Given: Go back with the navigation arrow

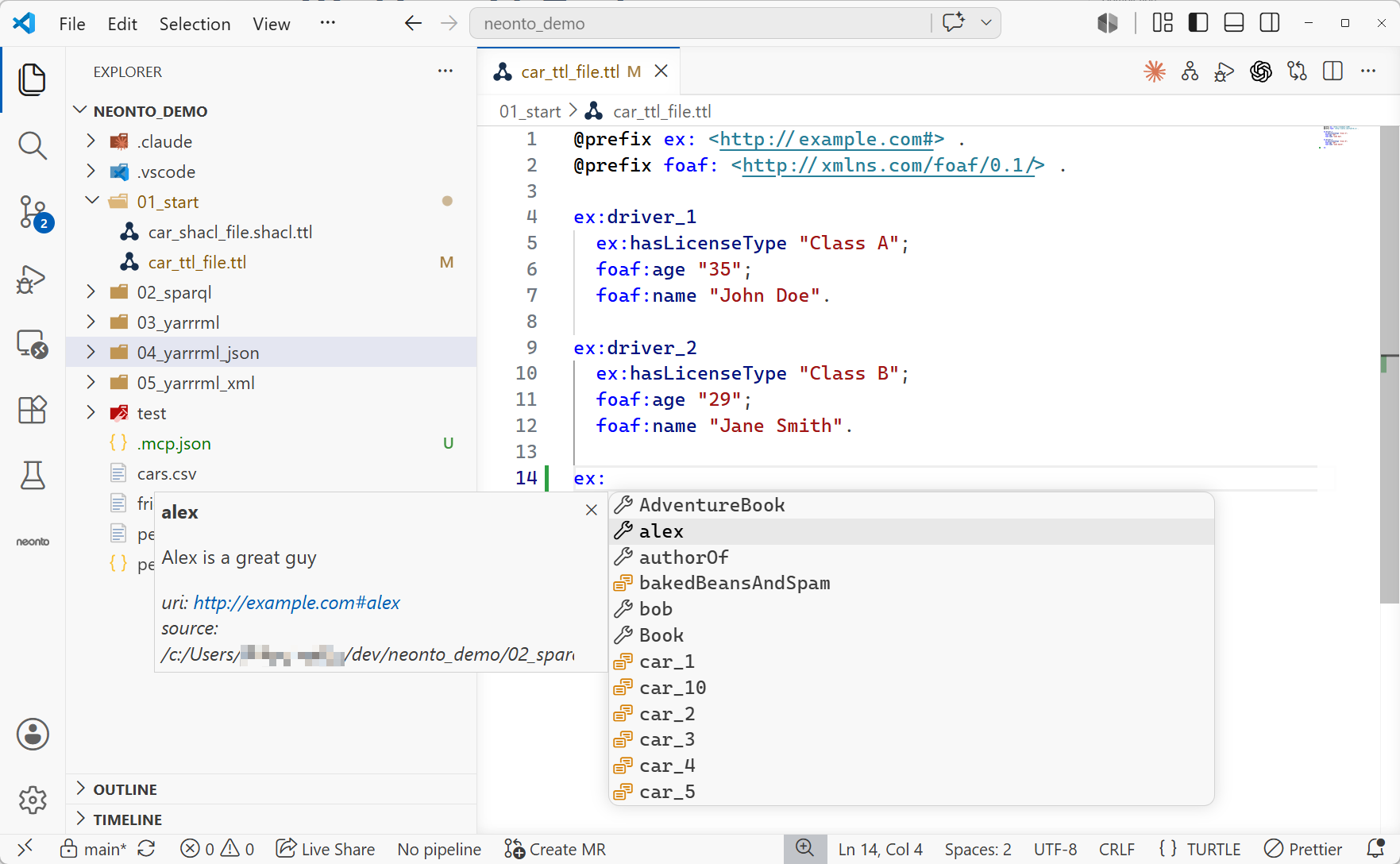Looking at the screenshot, I should click(x=413, y=23).
